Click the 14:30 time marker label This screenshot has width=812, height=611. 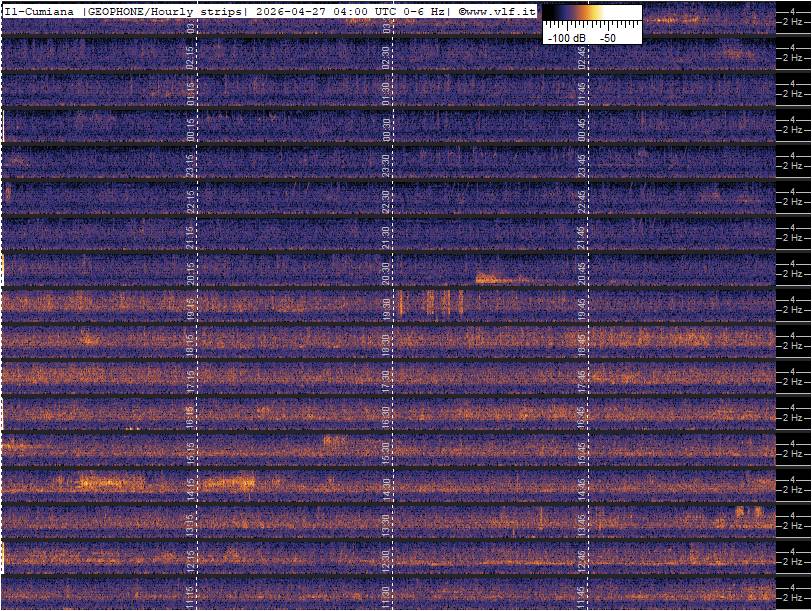click(386, 488)
